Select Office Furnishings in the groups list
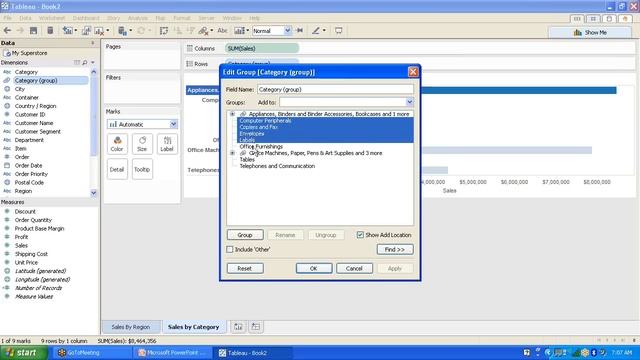 [x=261, y=147]
